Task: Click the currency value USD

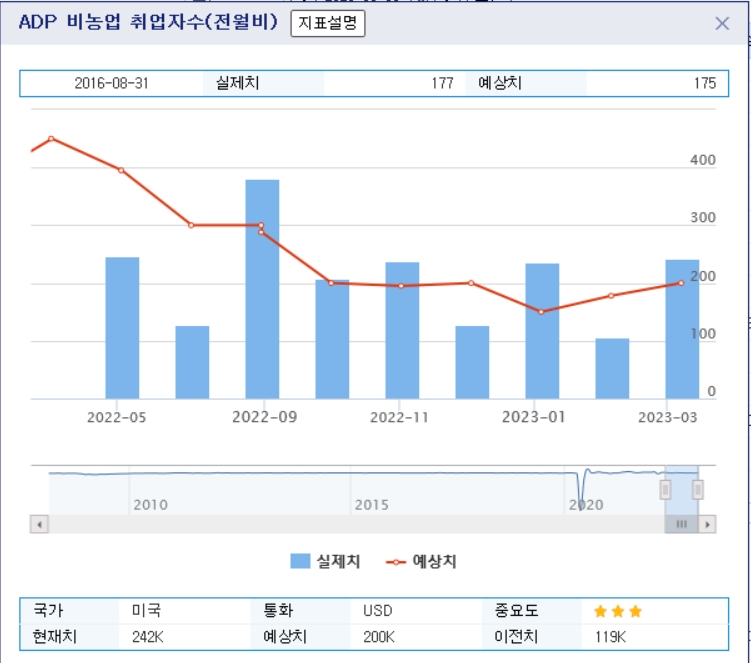Action: click(x=378, y=611)
